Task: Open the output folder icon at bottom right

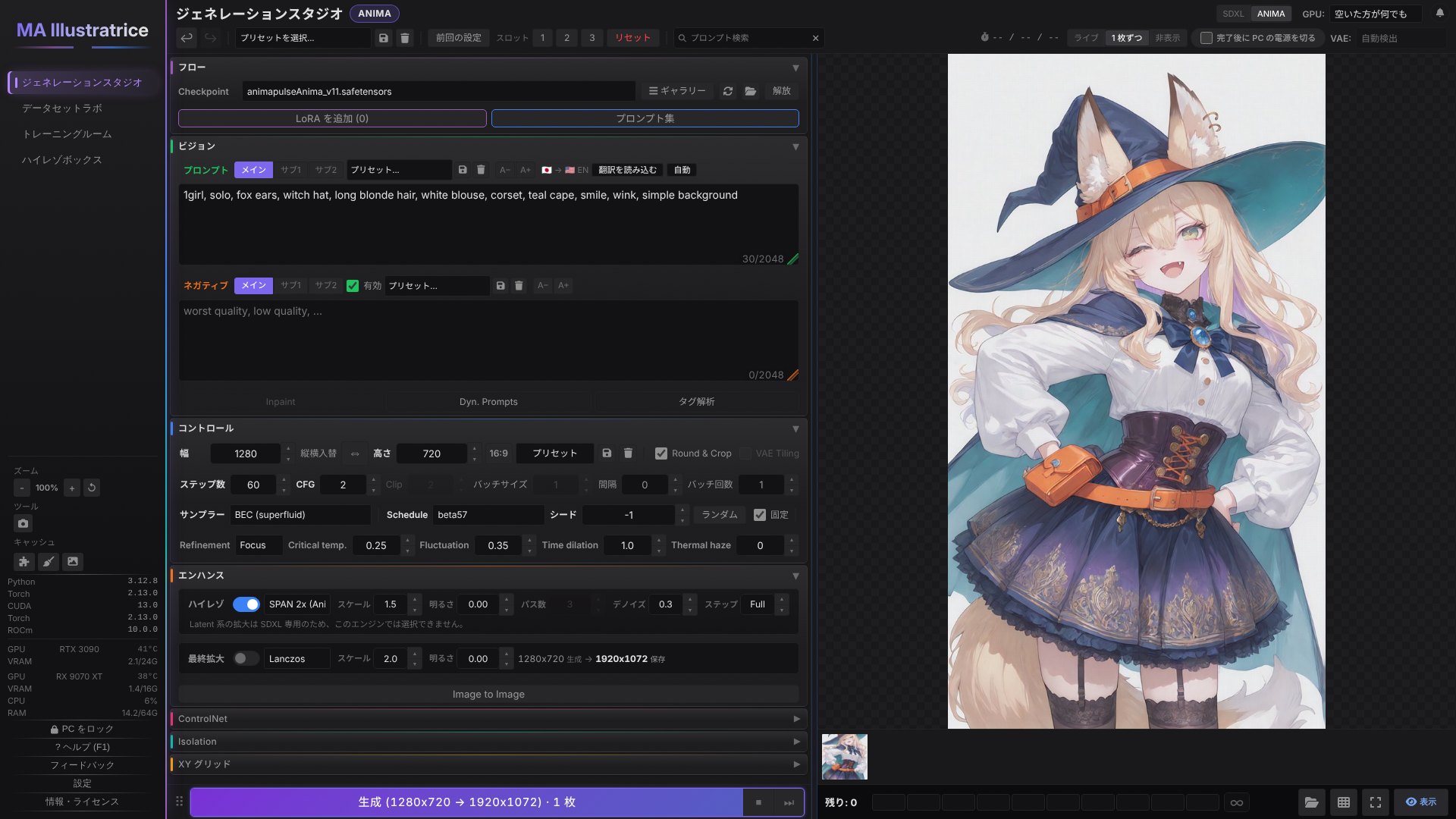Action: [1312, 802]
